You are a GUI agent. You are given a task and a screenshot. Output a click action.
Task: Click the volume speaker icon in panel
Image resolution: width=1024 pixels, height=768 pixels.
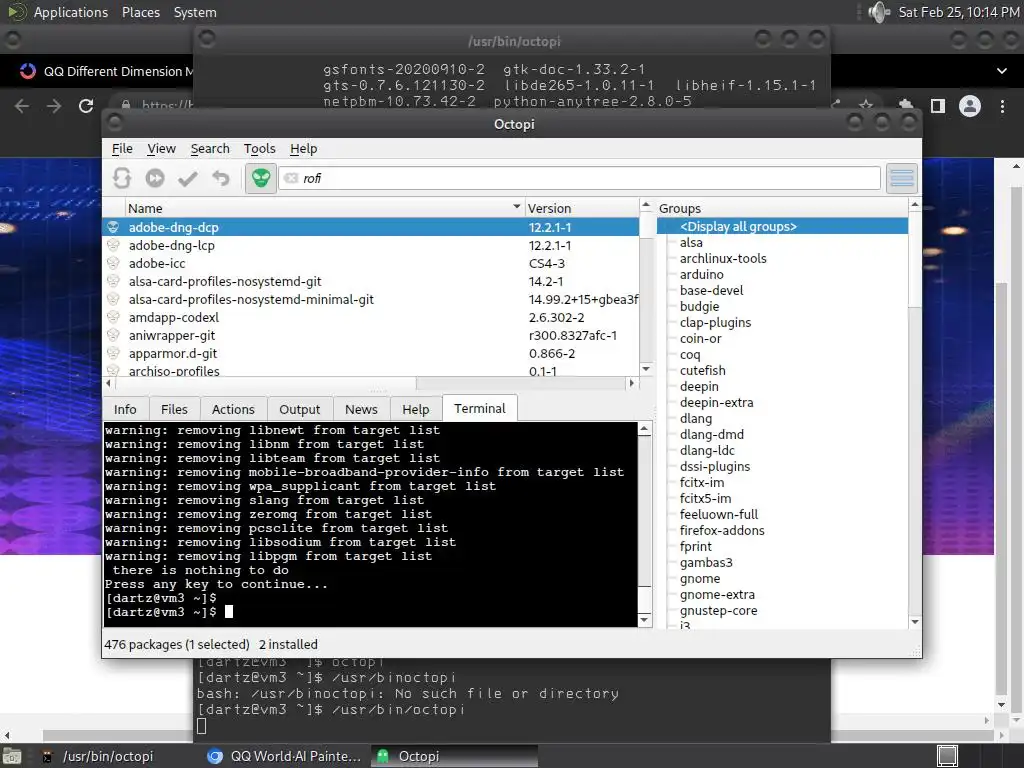point(879,12)
